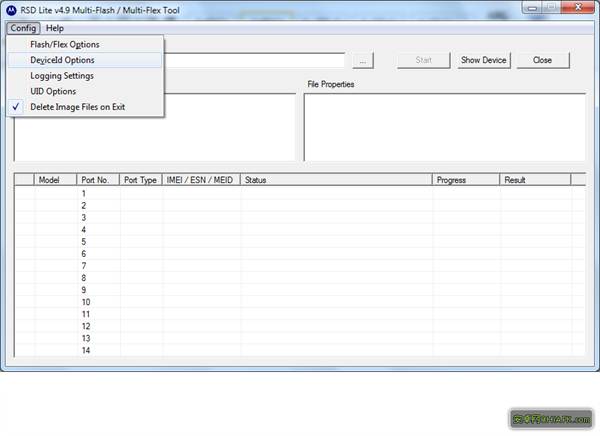Select port number 7 row

point(300,266)
